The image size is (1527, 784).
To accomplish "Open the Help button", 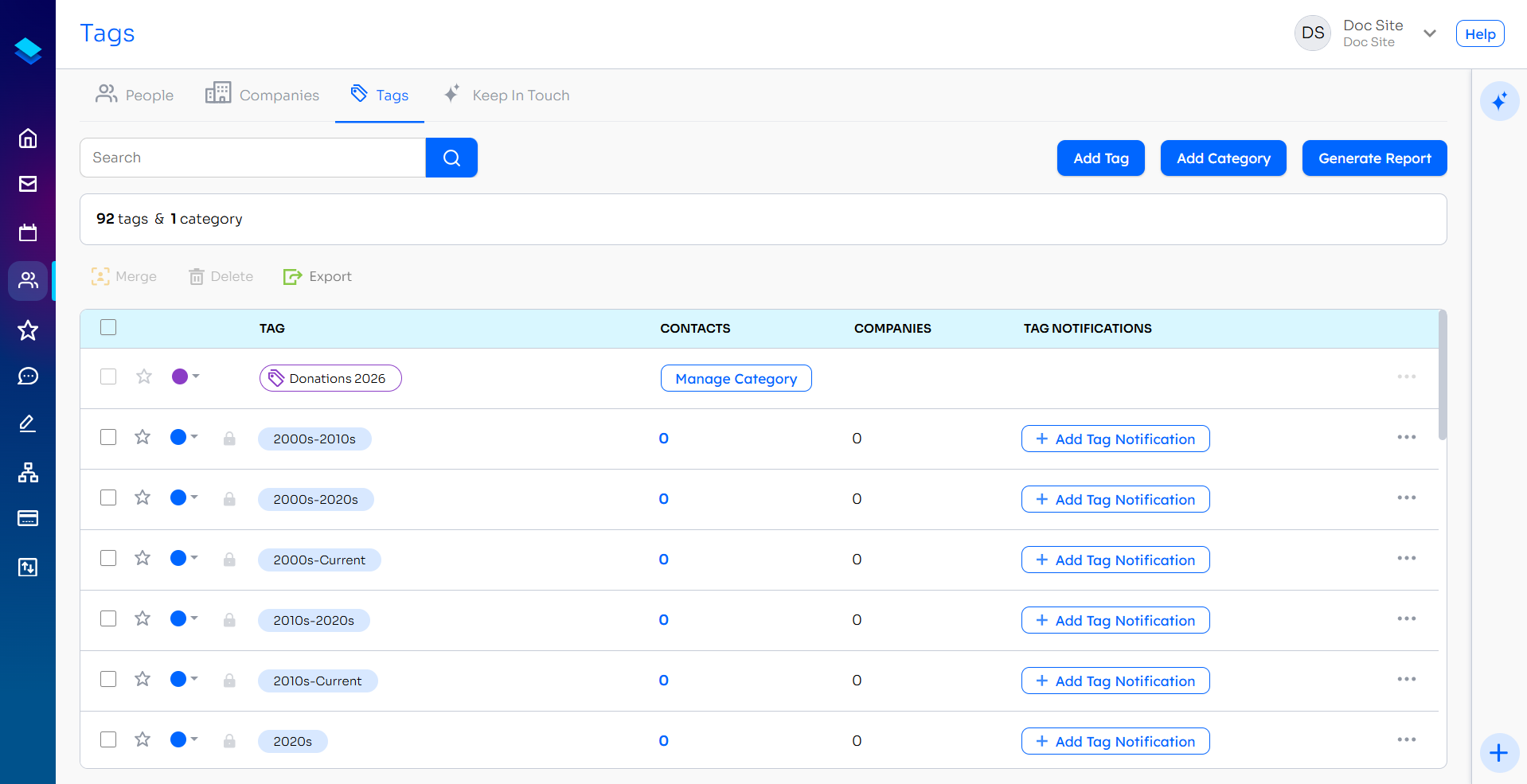I will coord(1480,33).
